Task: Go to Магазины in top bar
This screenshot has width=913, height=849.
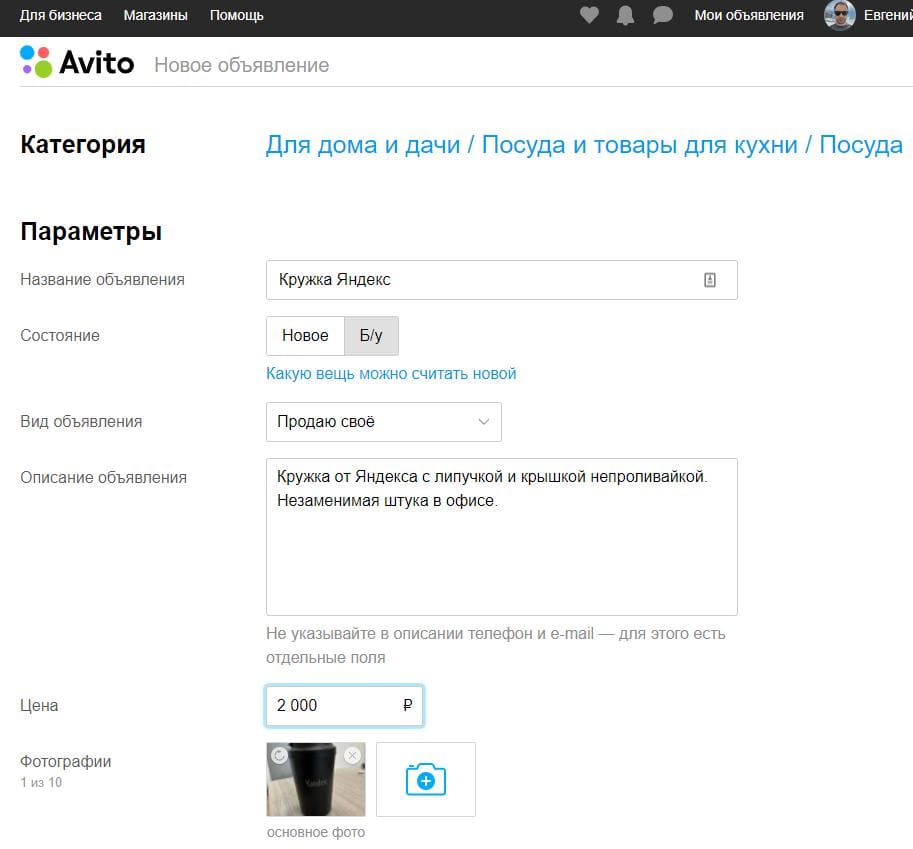Action: pyautogui.click(x=155, y=15)
